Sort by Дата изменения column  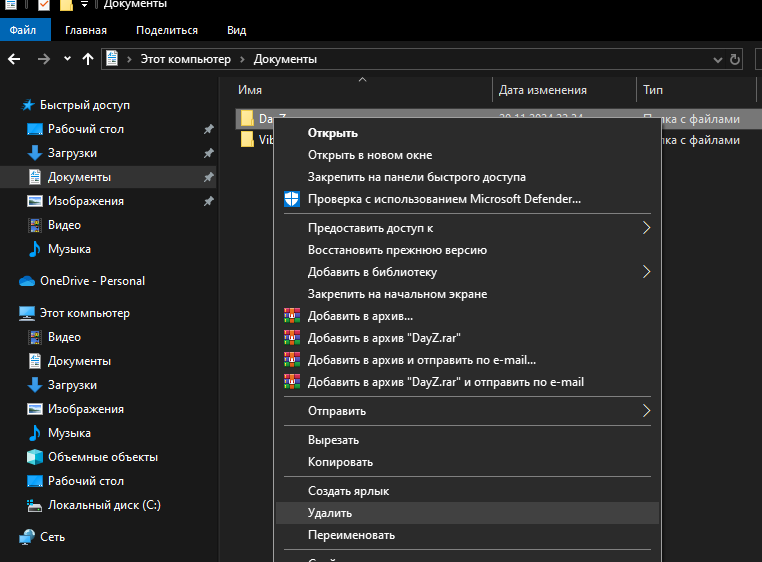542,90
